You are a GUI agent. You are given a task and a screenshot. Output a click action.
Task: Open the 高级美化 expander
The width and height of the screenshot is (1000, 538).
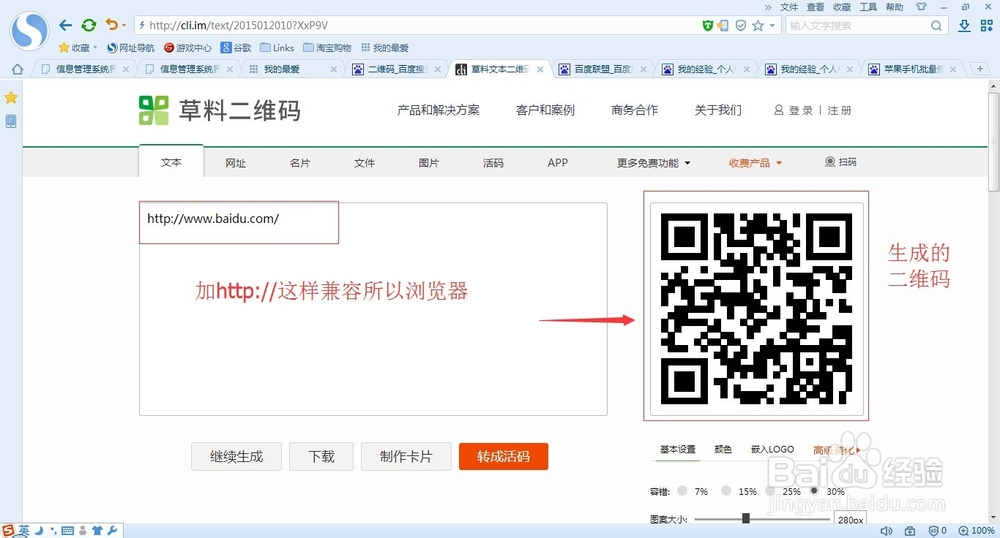tap(836, 450)
